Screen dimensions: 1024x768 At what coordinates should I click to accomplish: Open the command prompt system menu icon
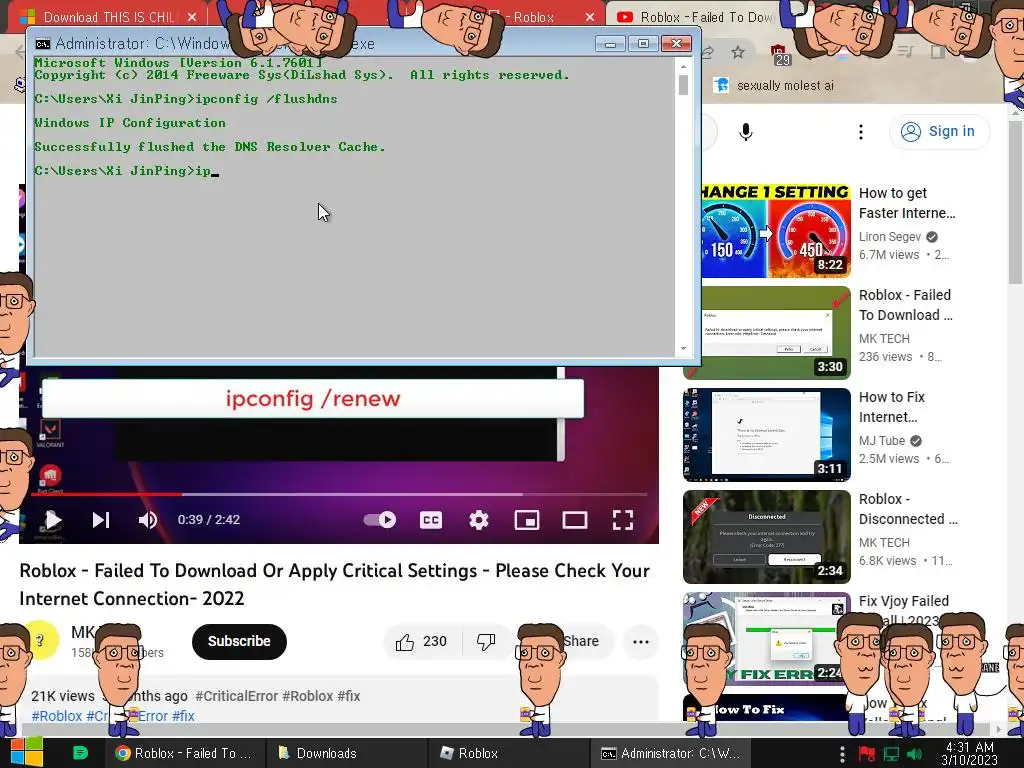tap(42, 44)
